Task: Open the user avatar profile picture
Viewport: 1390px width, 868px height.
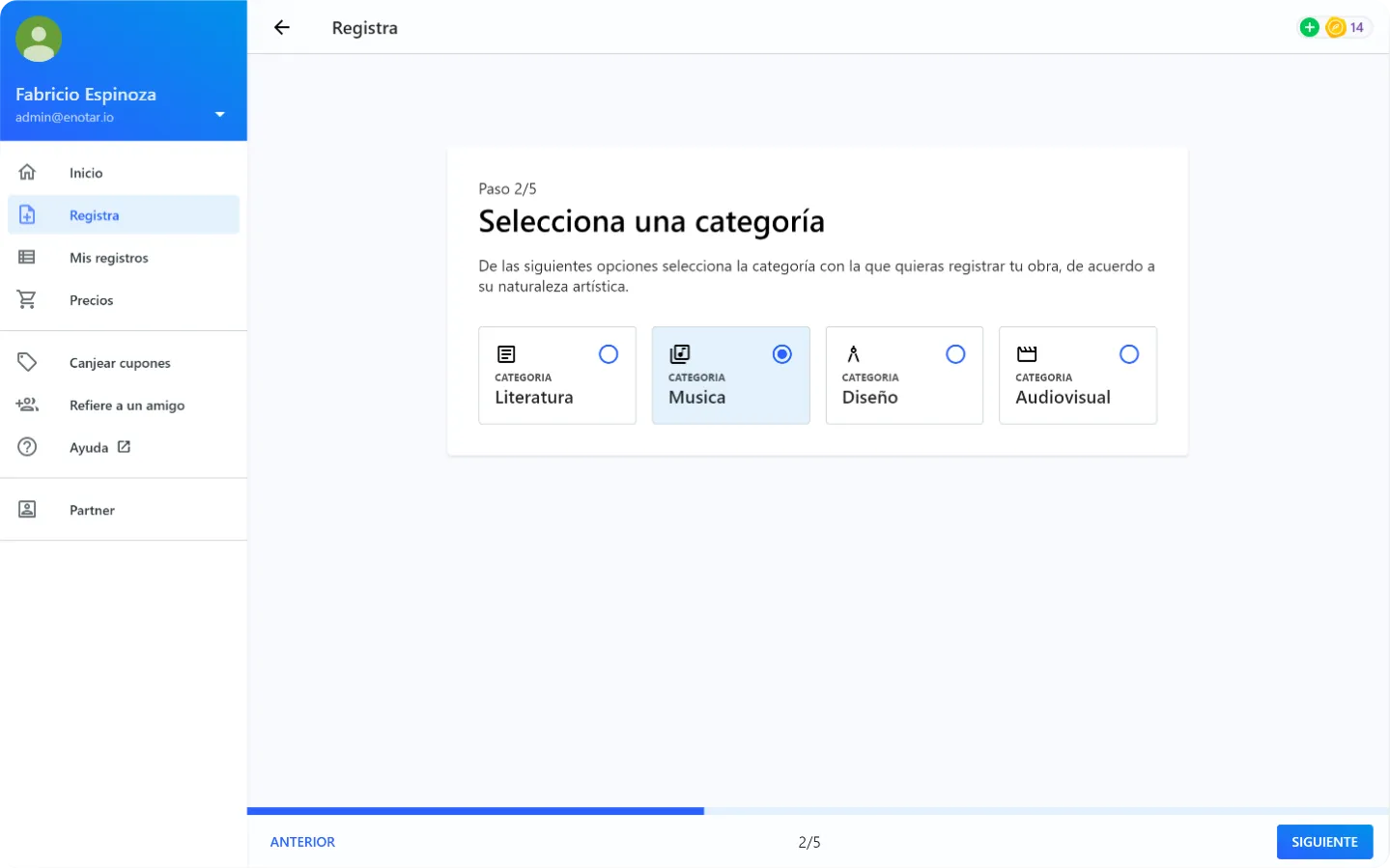Action: click(x=39, y=39)
